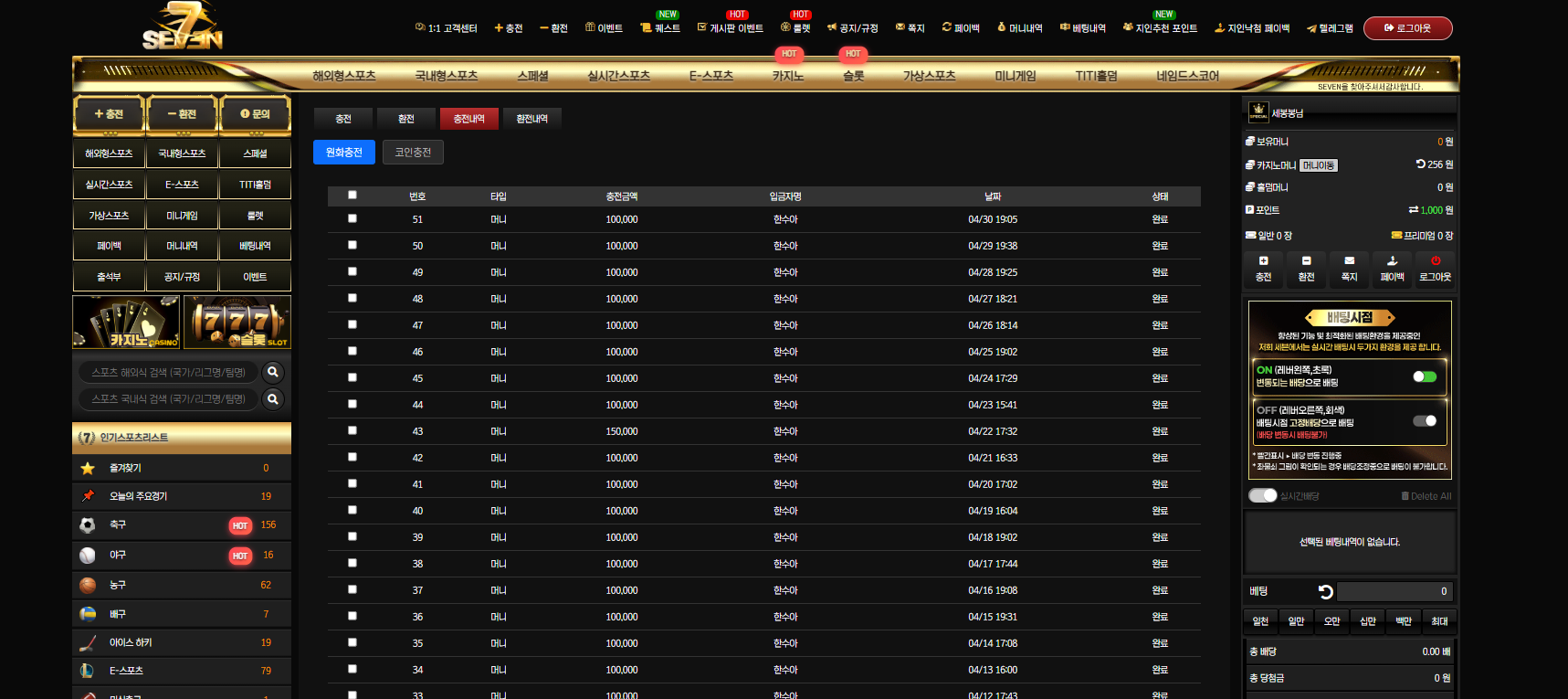Screen dimensions: 1568x699
Task: Open the E-스포츠 menu in the gold navigation bar
Action: click(x=711, y=76)
